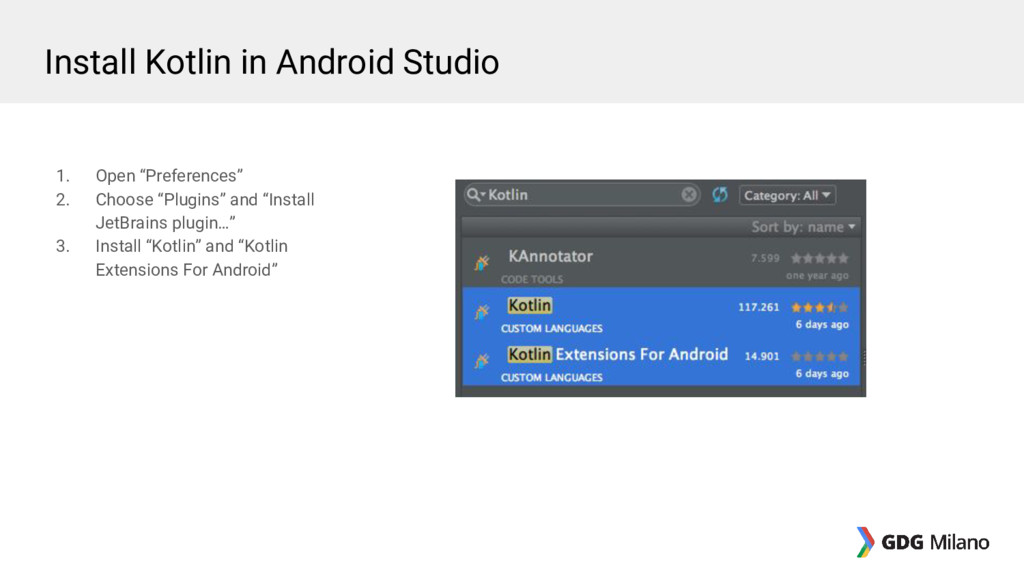Open the Category: All dropdown
Screen dimensions: 1024x576
[787, 195]
